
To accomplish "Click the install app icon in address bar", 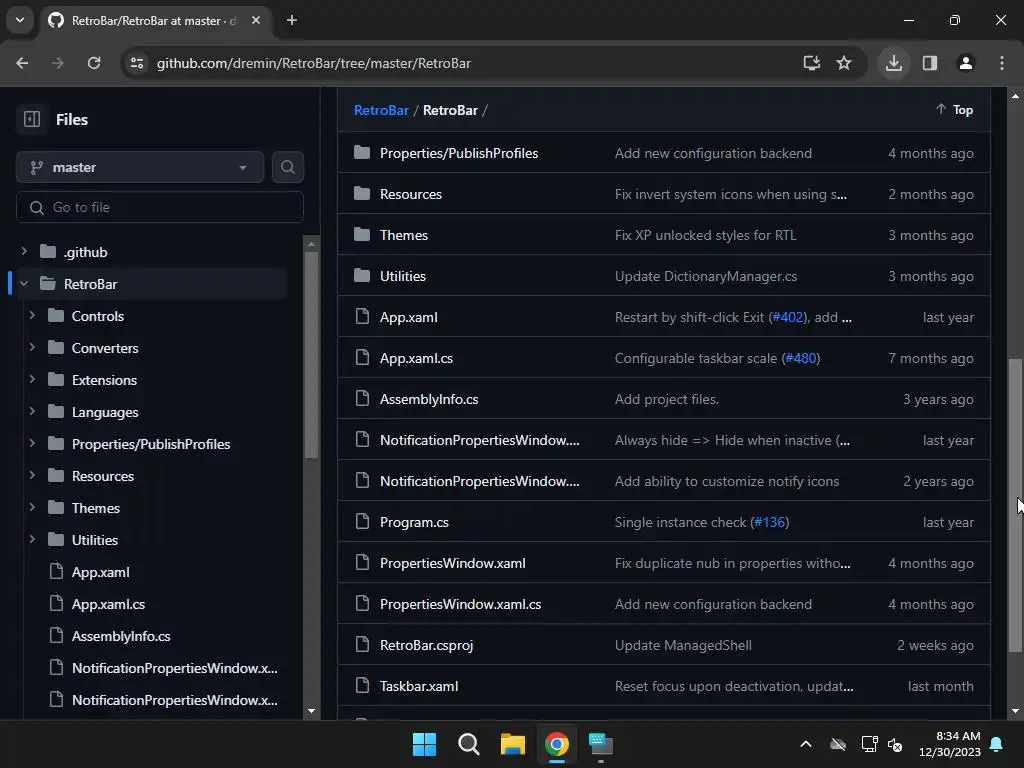I will pos(811,63).
